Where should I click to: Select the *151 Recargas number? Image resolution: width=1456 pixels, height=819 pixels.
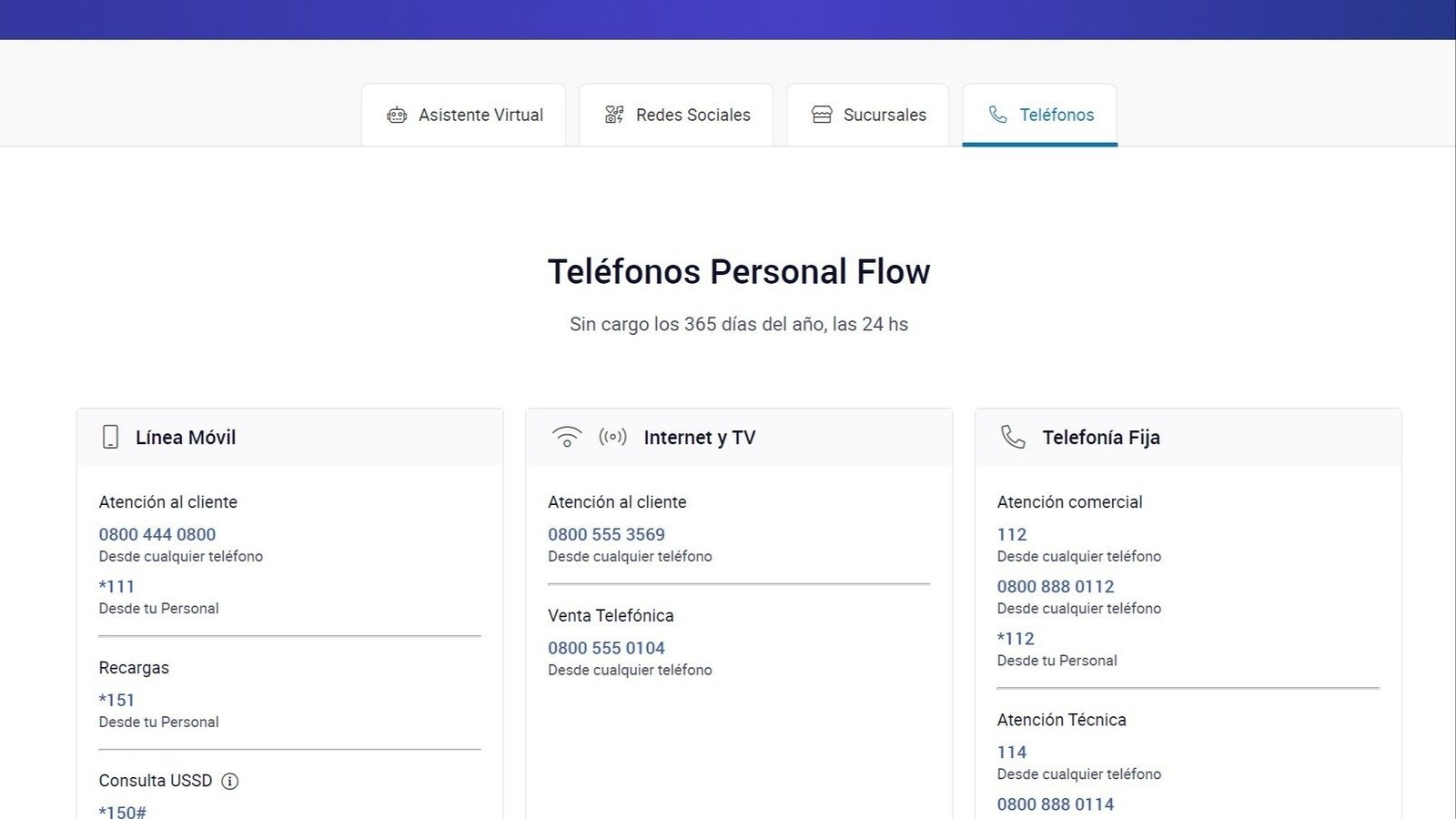coord(116,700)
